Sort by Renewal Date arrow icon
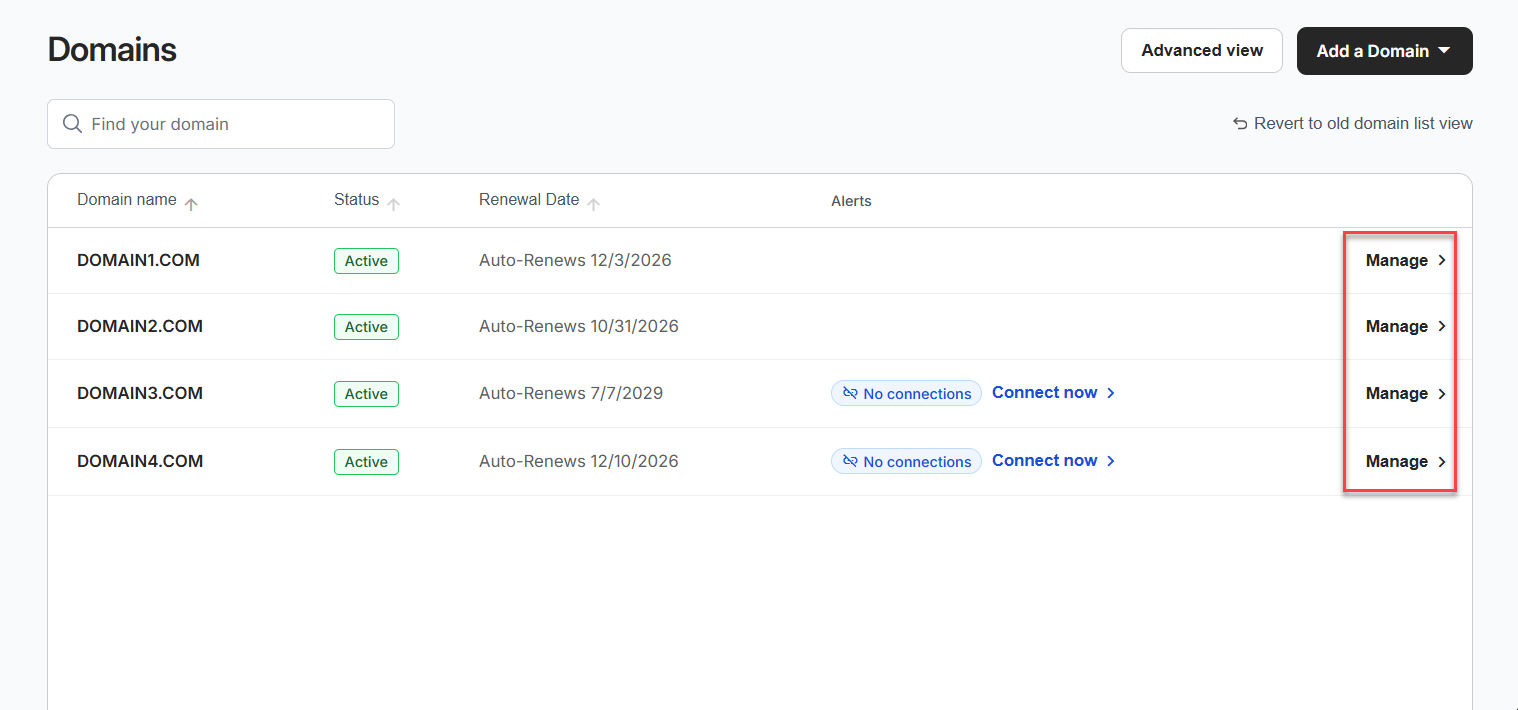The width and height of the screenshot is (1518, 710). click(x=593, y=204)
